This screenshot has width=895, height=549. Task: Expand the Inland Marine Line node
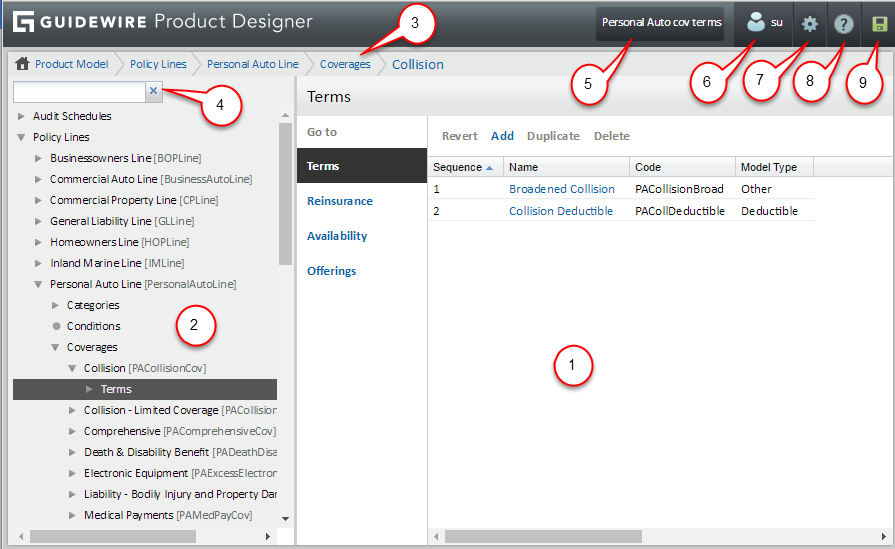pyautogui.click(x=38, y=263)
